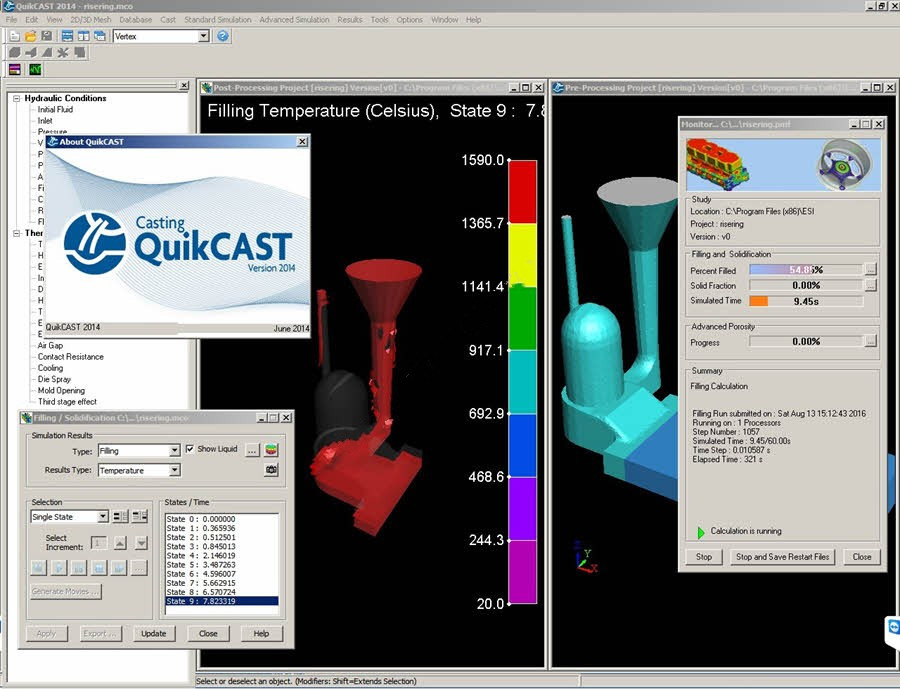Expand the Single State selection dropdown
900x689 pixels.
102,517
